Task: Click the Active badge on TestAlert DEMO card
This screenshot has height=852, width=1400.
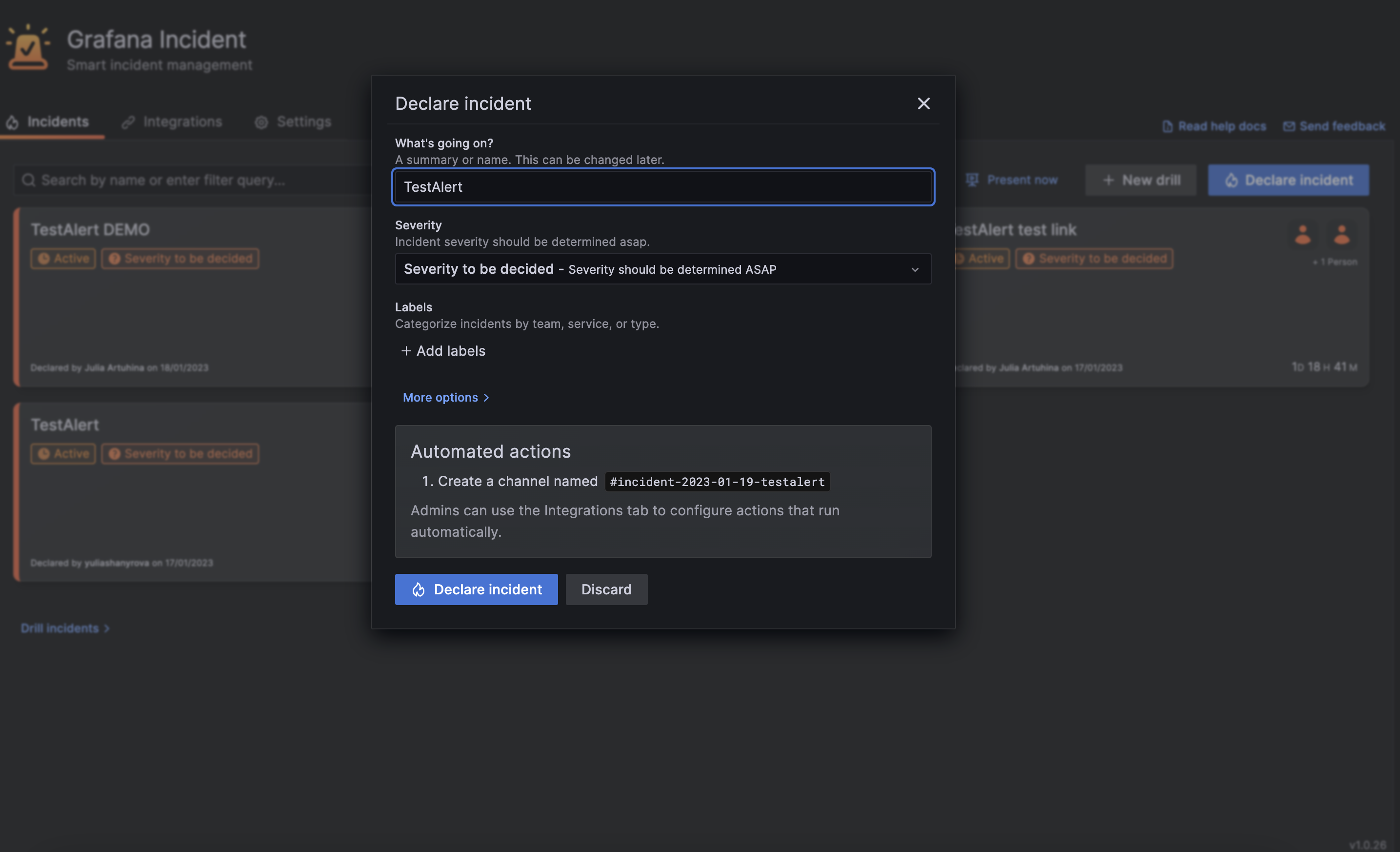Action: click(x=62, y=258)
